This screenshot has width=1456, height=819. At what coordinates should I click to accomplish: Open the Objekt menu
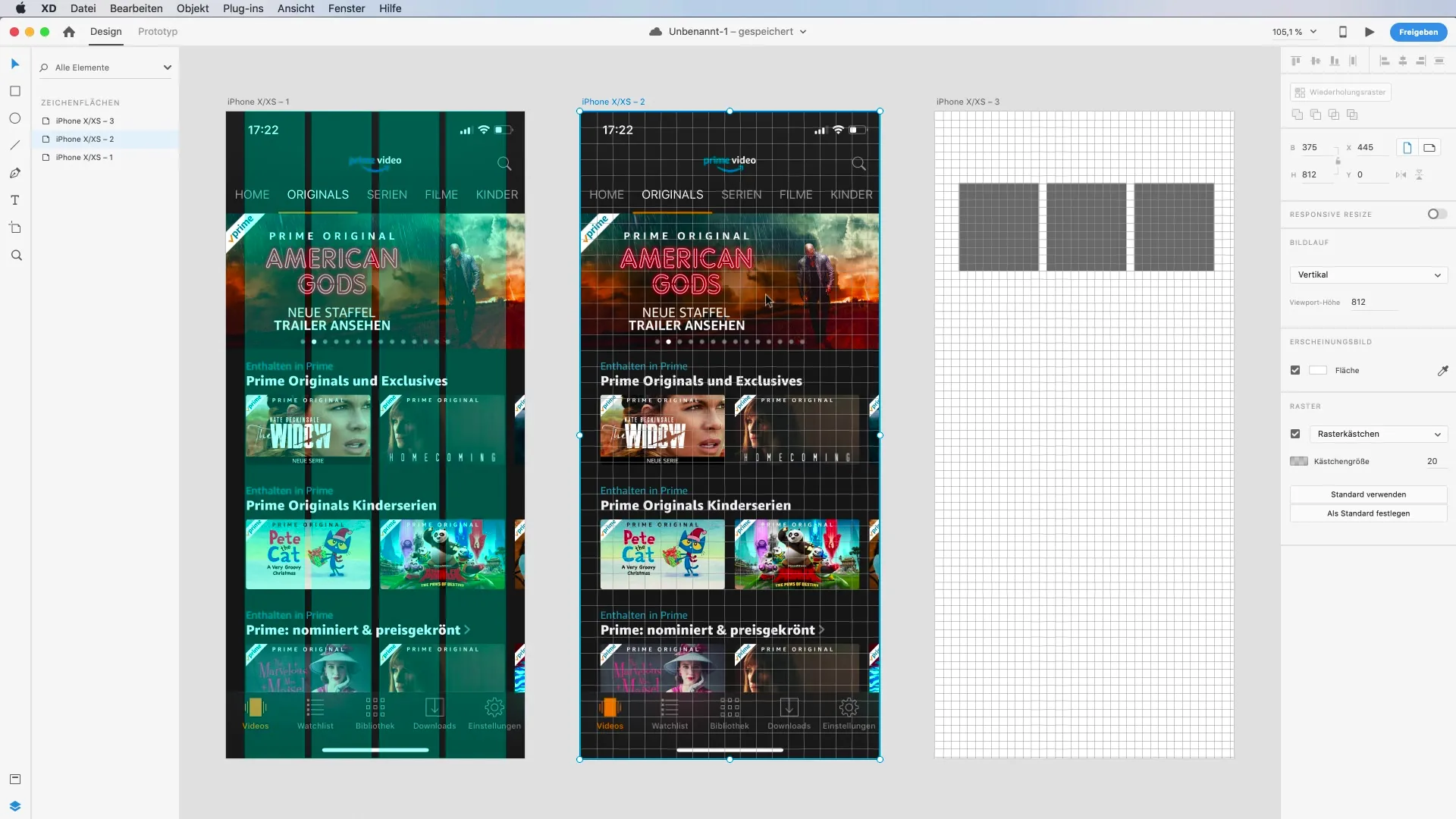point(193,8)
